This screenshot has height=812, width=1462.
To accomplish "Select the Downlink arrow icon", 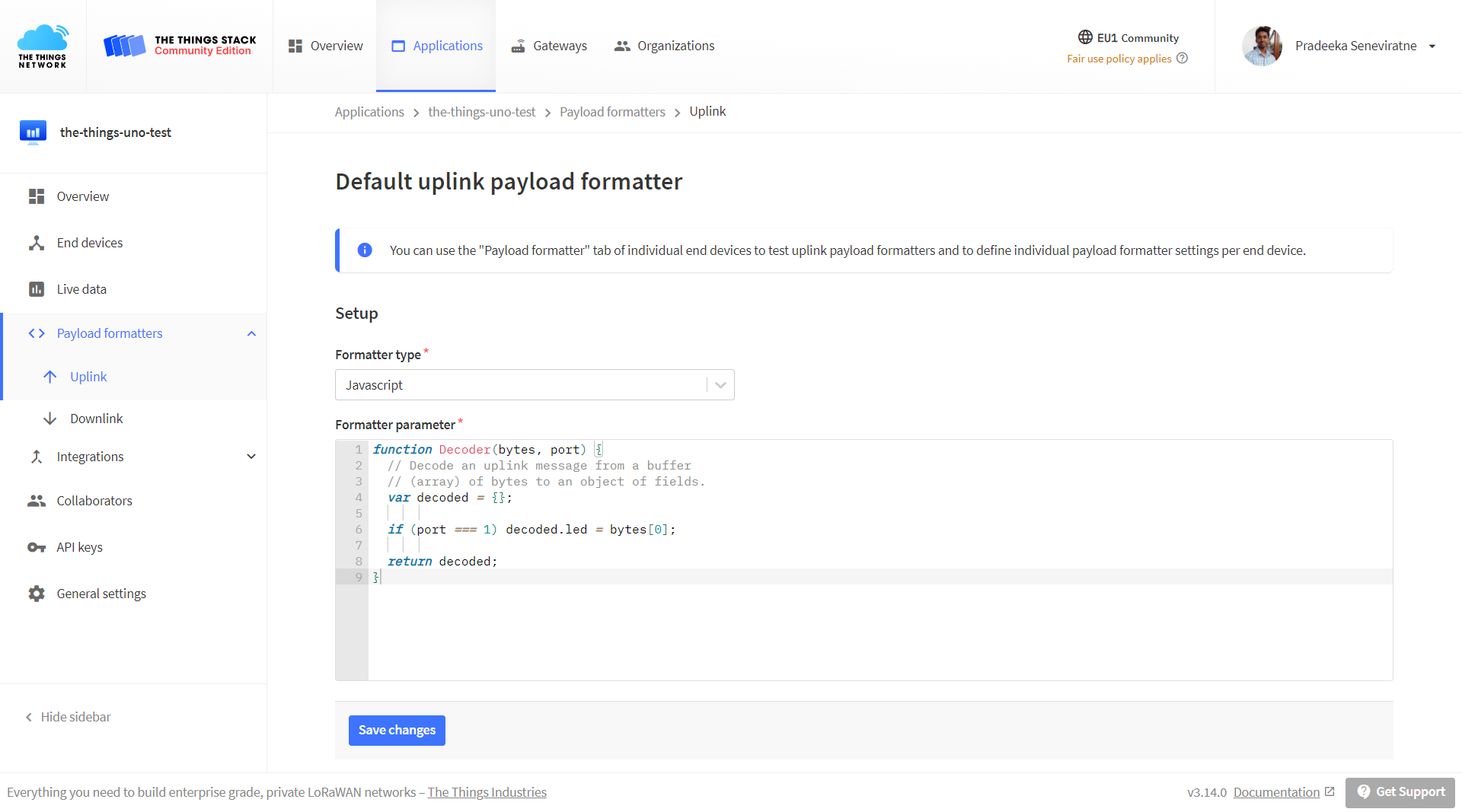I will [49, 418].
